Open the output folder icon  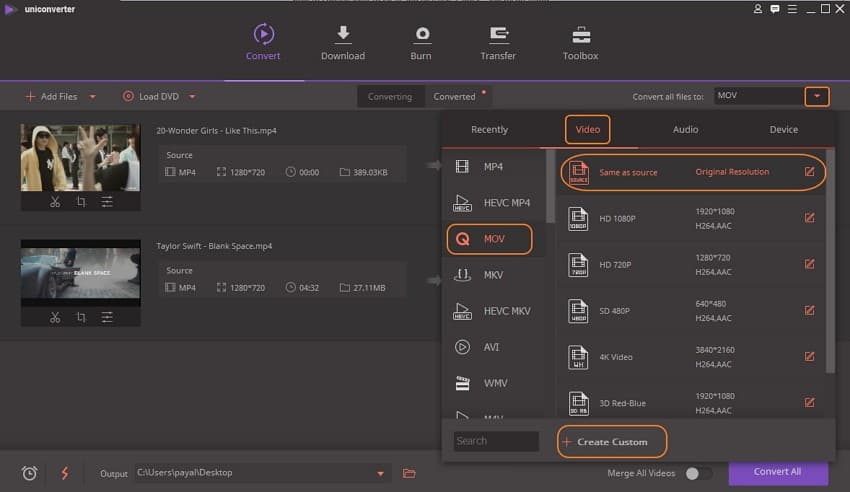409,473
